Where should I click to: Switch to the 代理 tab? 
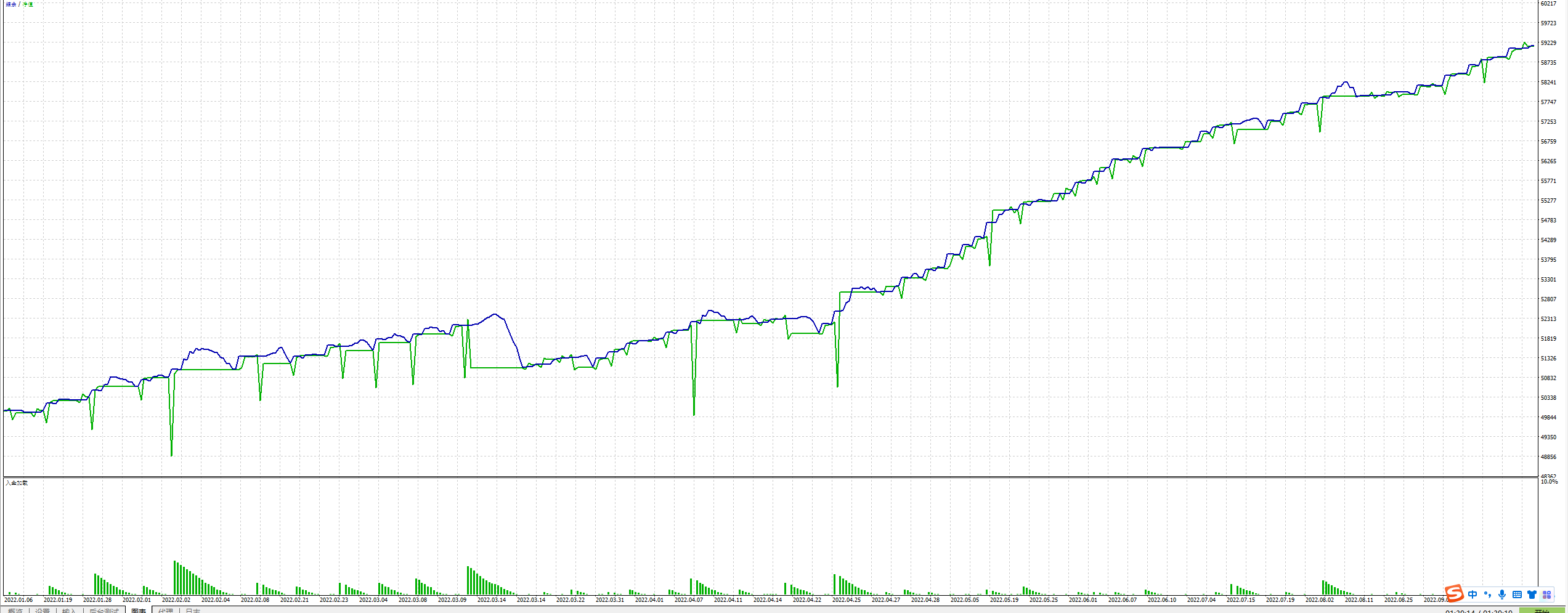click(x=165, y=611)
